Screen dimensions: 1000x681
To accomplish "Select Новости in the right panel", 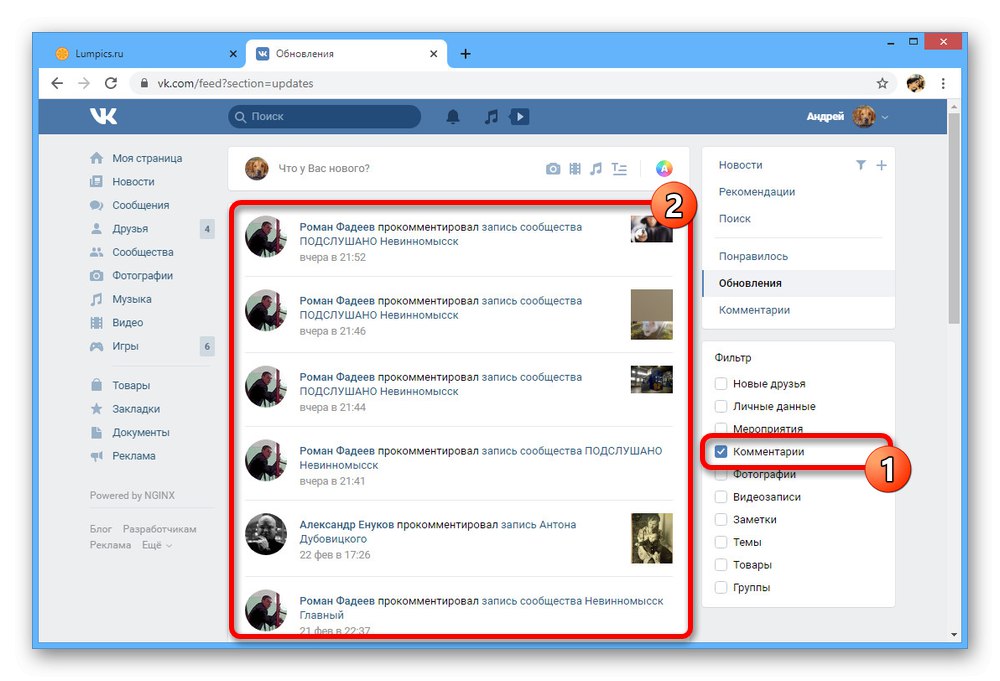I will click(740, 165).
